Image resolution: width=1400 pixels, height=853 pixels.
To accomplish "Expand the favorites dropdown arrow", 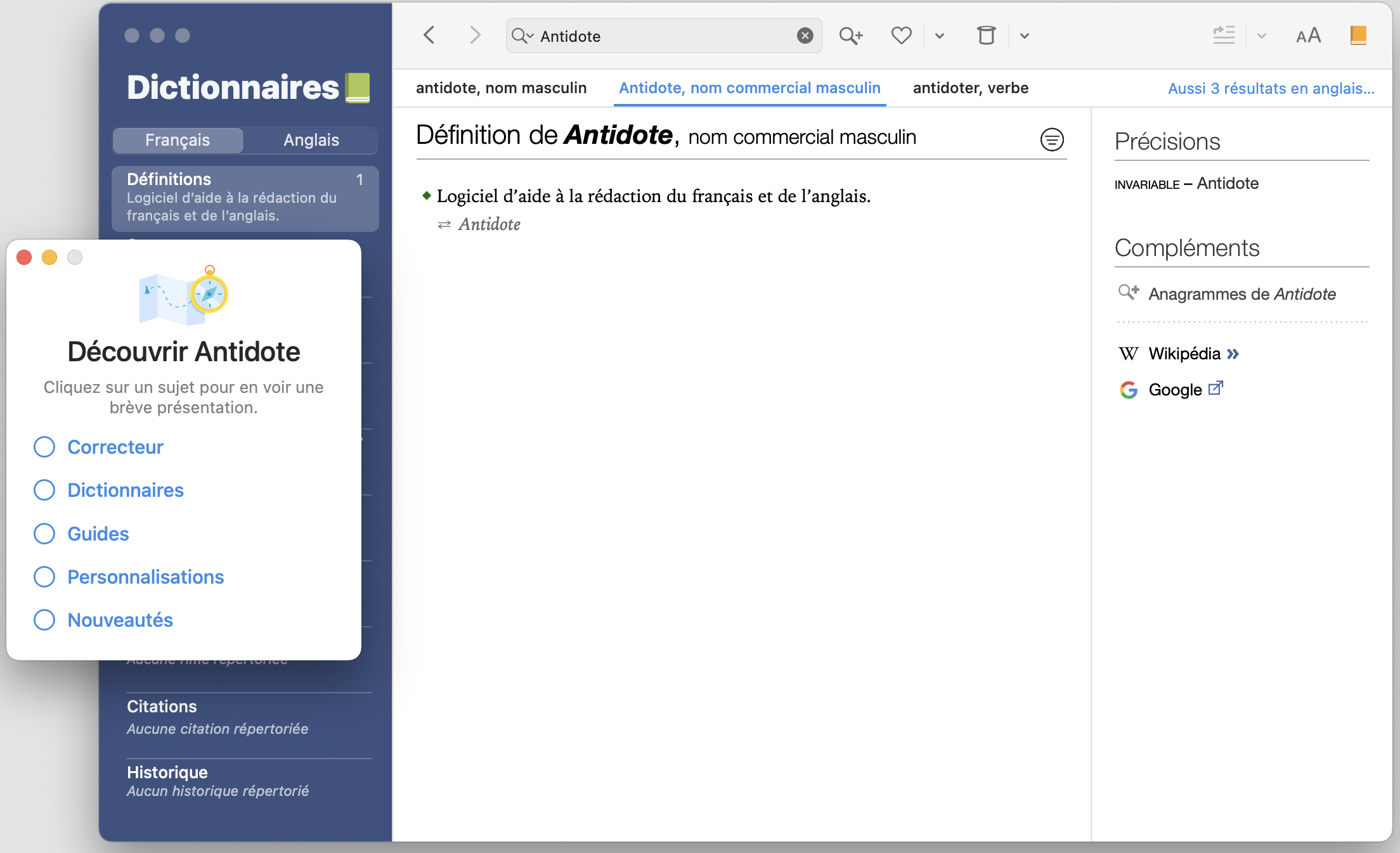I will (940, 36).
